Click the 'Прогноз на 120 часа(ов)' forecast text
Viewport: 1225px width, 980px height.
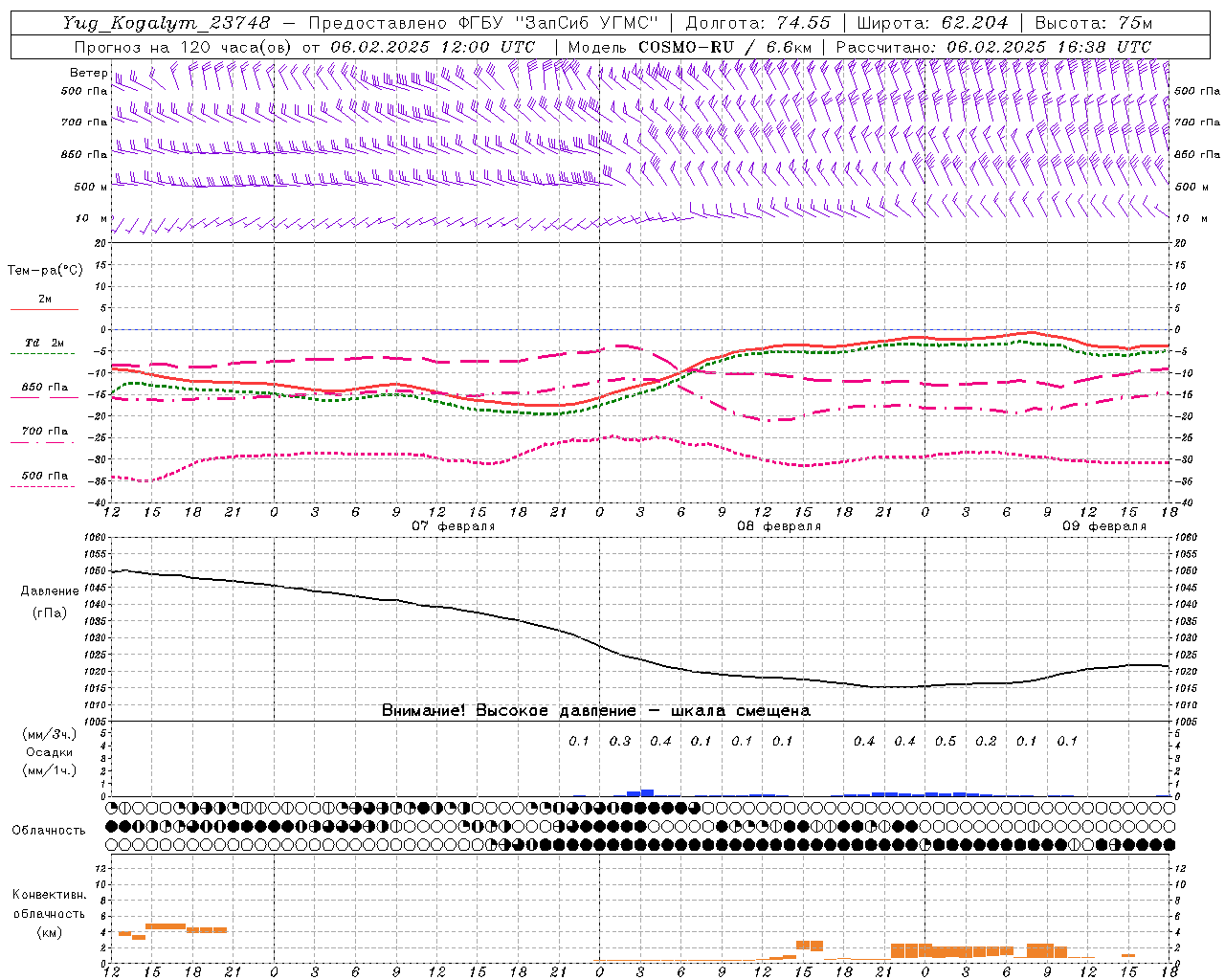point(184,47)
